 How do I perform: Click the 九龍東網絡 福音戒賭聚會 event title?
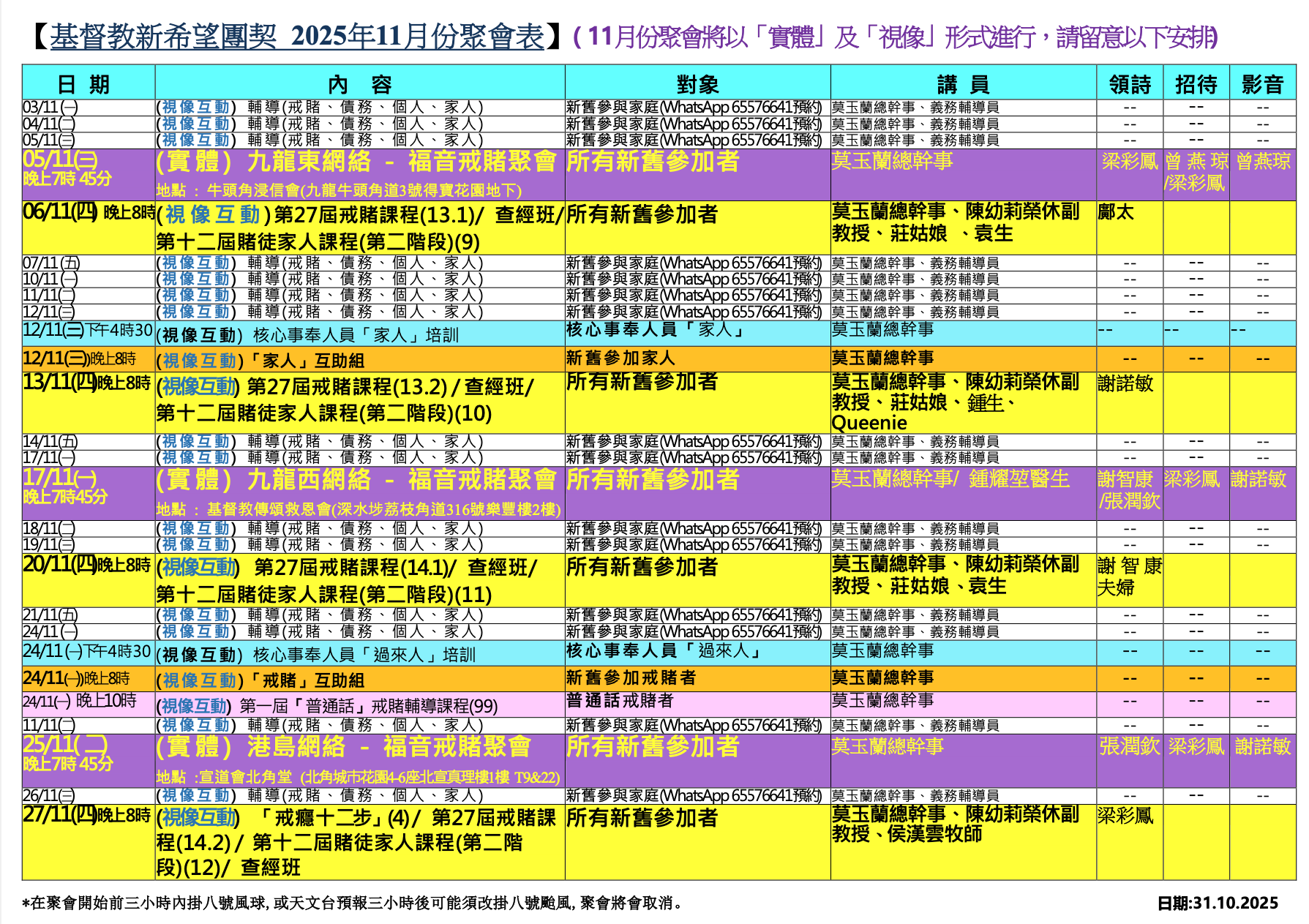pos(356,162)
